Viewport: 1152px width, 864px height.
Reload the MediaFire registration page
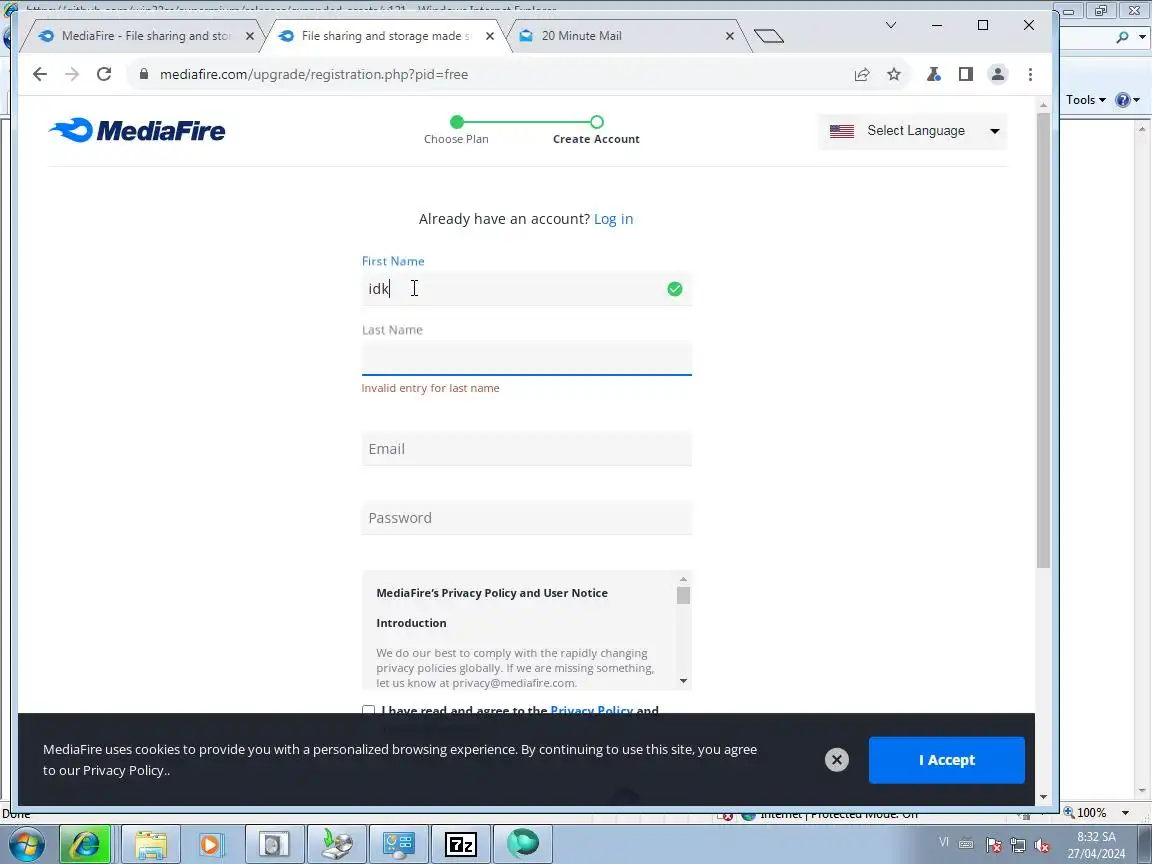point(104,74)
